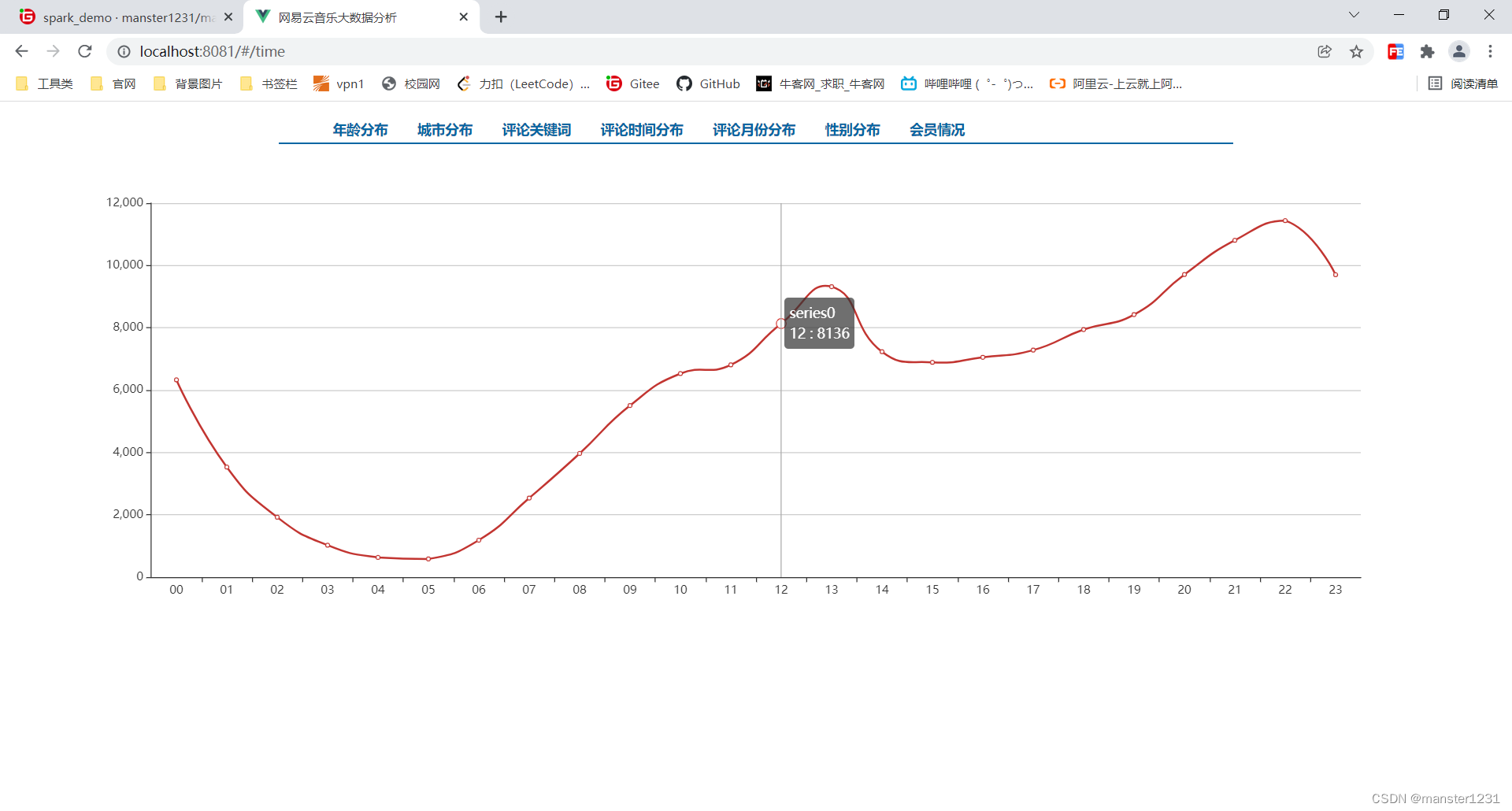Click the chart data point at hour 12
The height and width of the screenshot is (811, 1512).
click(781, 324)
